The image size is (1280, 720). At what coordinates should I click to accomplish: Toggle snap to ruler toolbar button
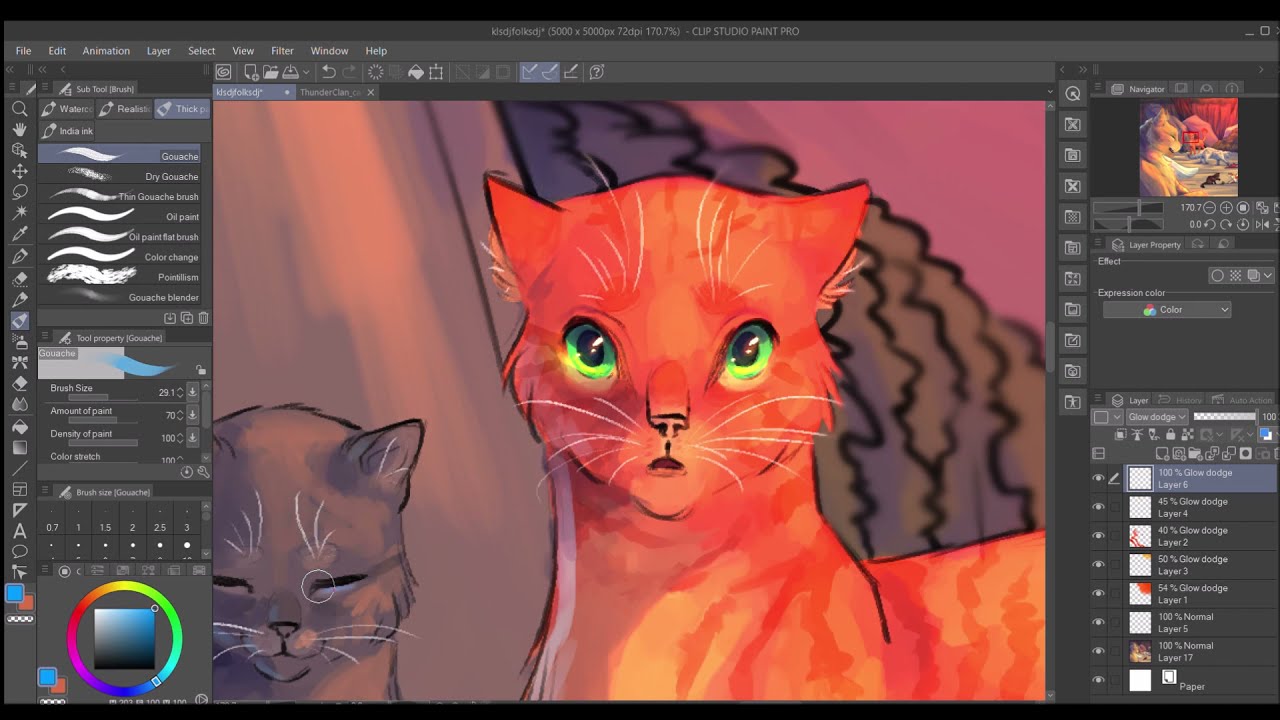[530, 72]
